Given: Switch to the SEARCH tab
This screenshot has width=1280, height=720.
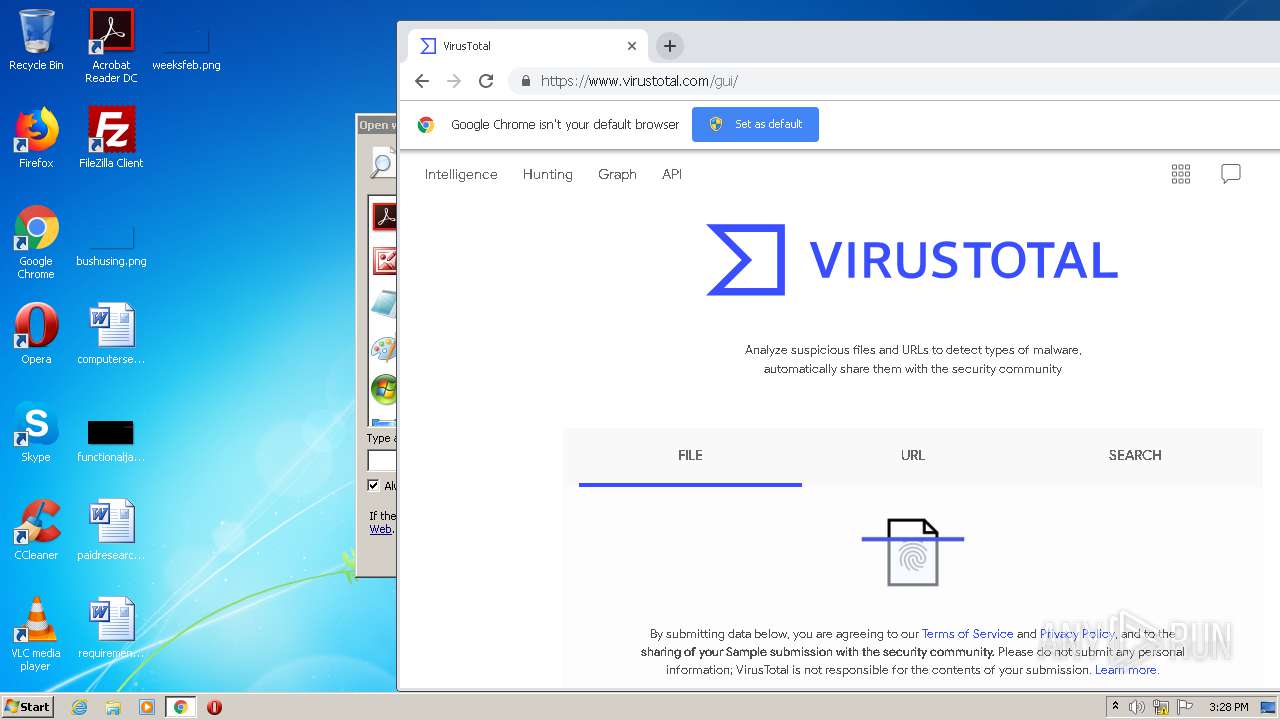Looking at the screenshot, I should tap(1135, 456).
